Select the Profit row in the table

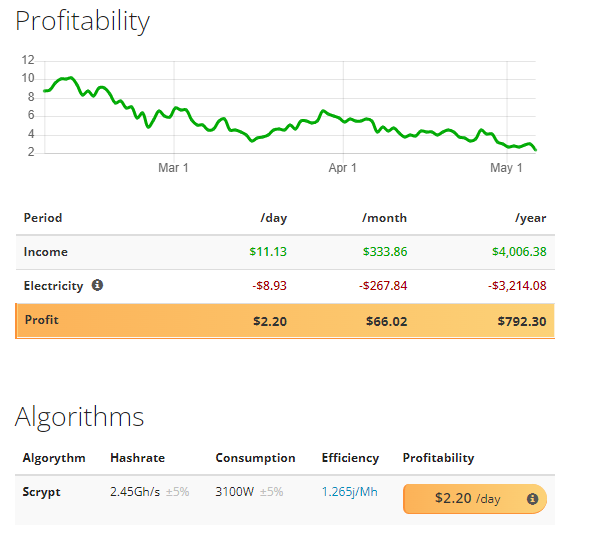(285, 321)
